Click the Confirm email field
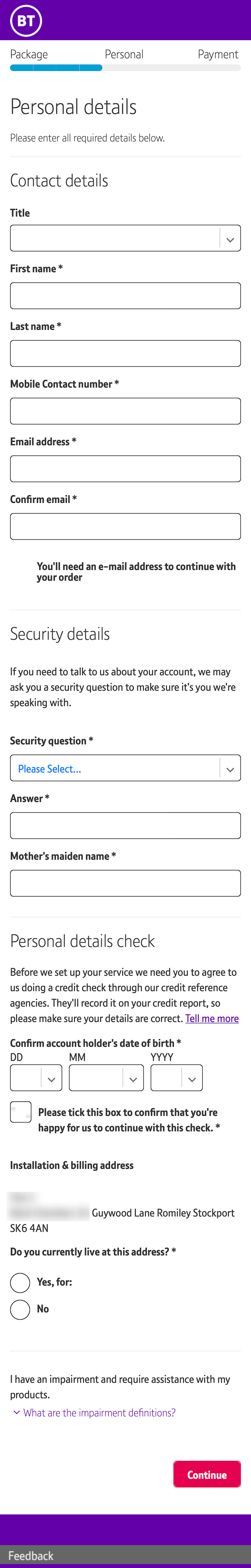Image resolution: width=251 pixels, height=1568 pixels. click(x=125, y=526)
